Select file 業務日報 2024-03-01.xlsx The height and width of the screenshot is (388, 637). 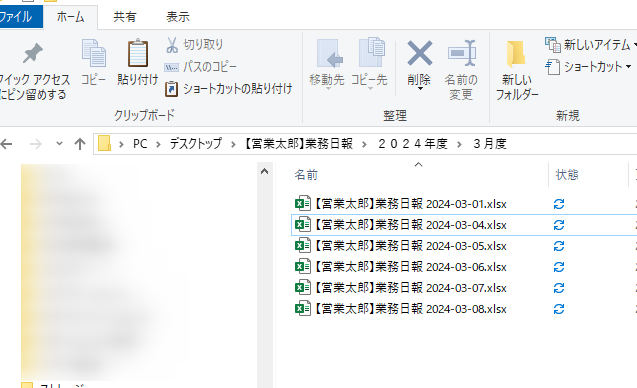point(410,204)
